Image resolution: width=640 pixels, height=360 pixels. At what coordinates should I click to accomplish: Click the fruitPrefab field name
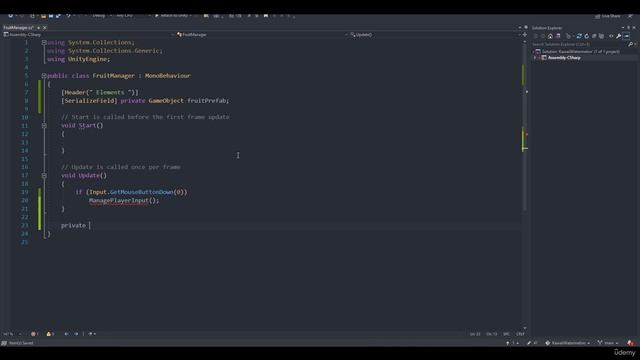pyautogui.click(x=207, y=100)
